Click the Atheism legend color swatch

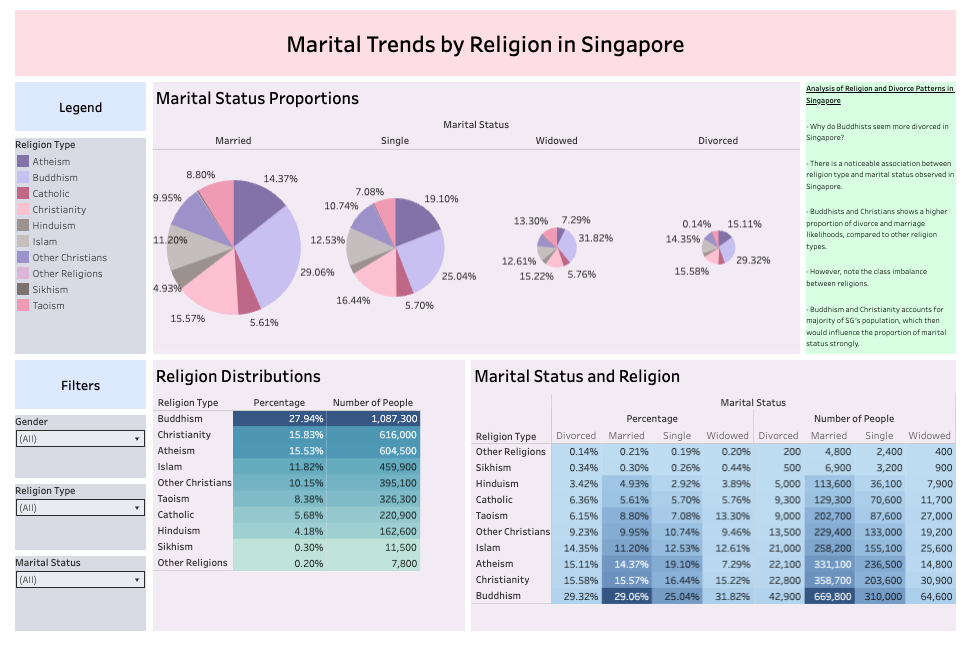[23, 162]
